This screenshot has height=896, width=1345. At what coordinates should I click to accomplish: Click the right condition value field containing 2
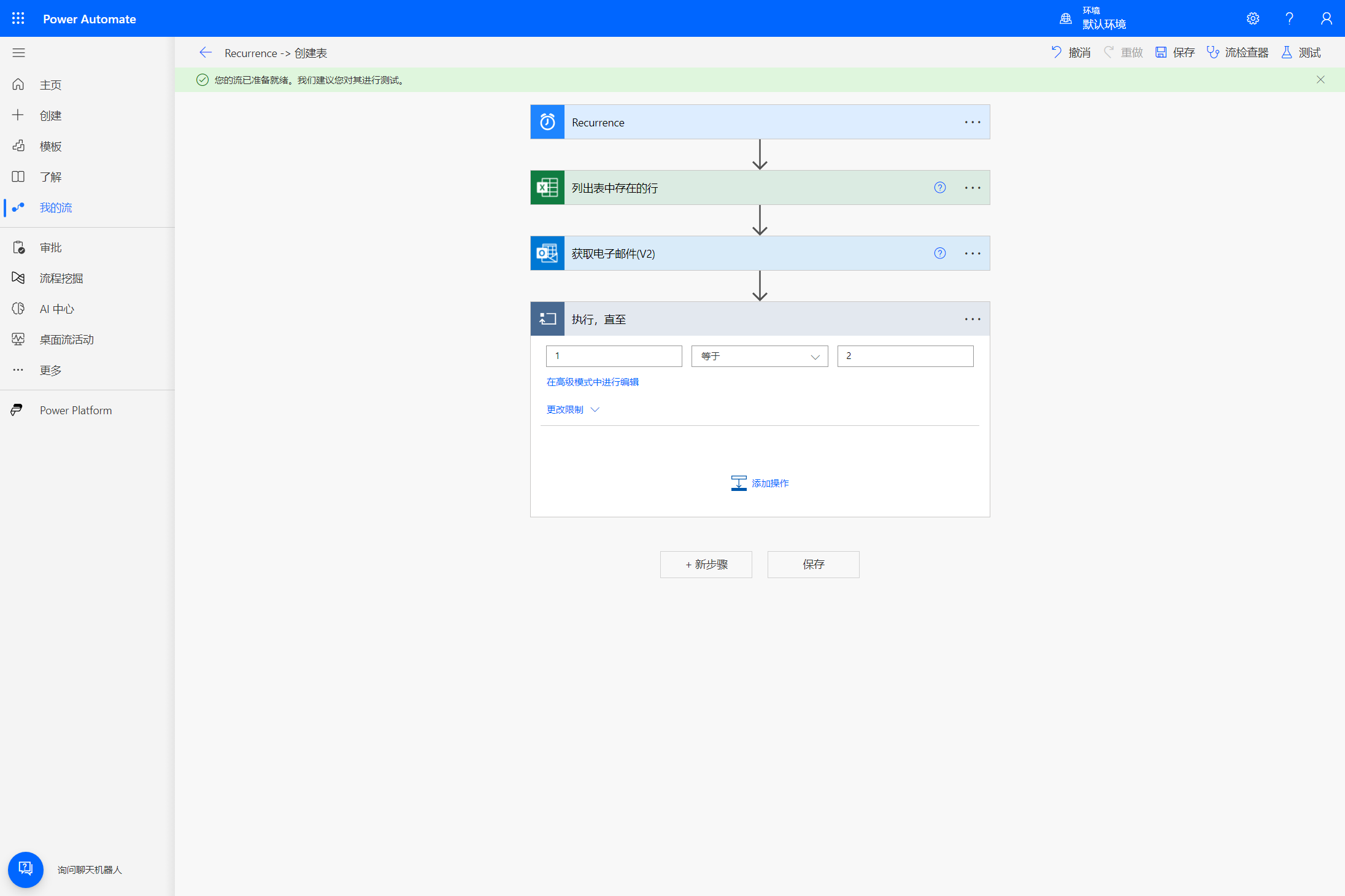[x=905, y=357]
